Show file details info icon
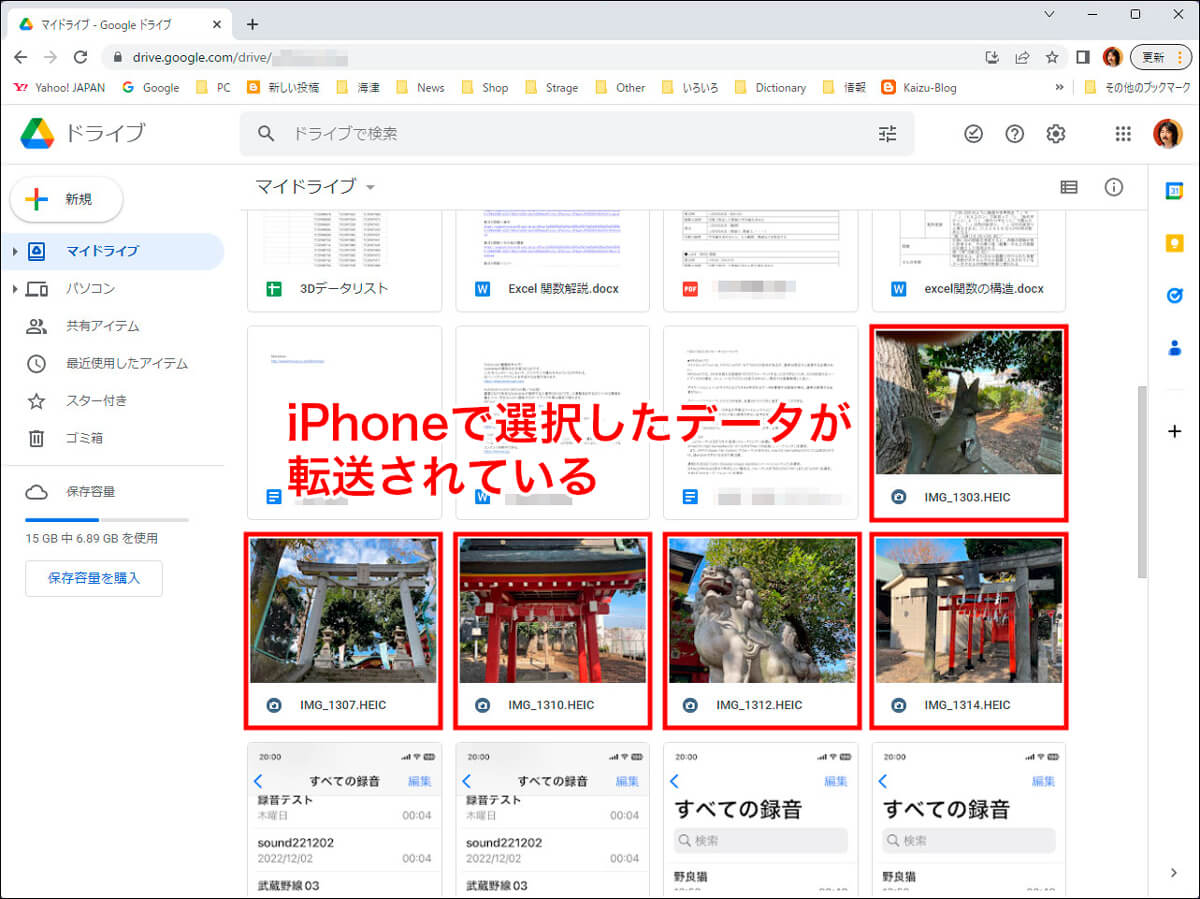Viewport: 1200px width, 899px height. pos(1113,187)
